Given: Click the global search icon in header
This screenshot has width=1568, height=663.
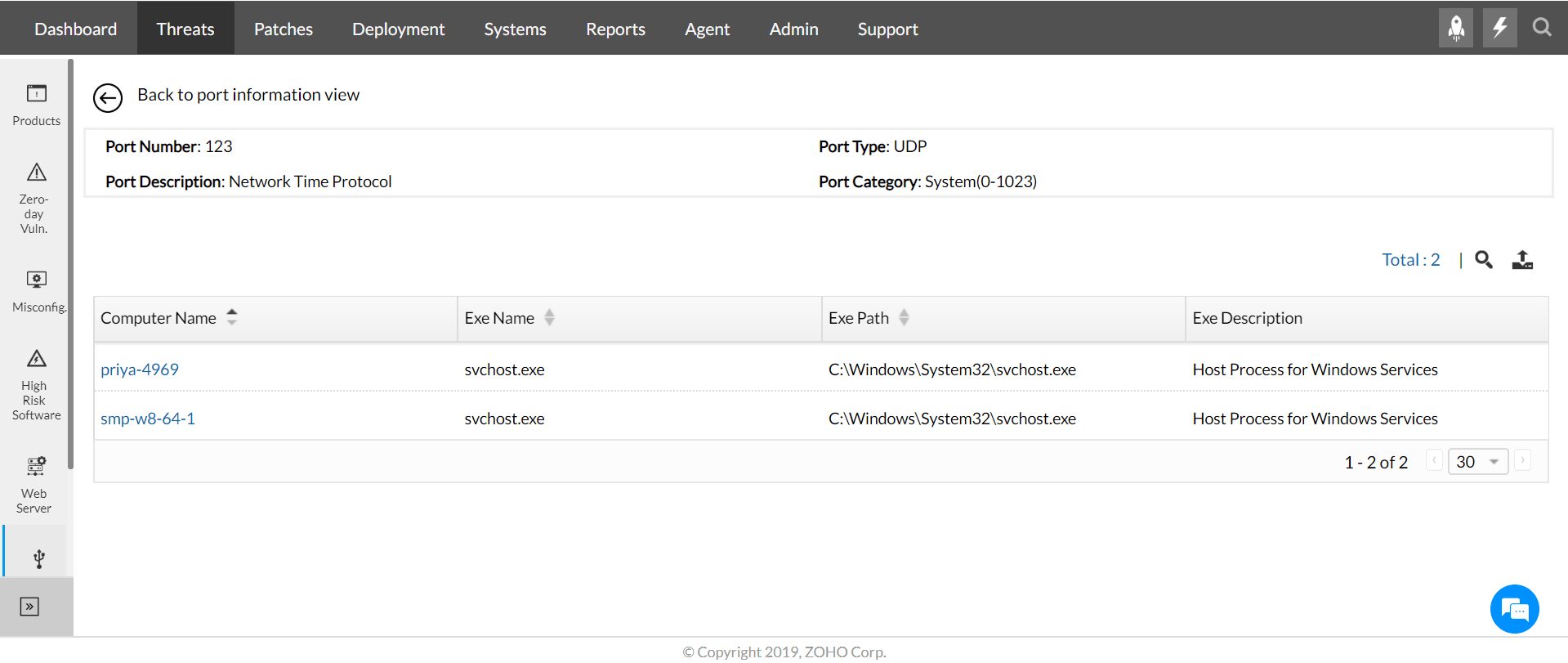Looking at the screenshot, I should click(1542, 28).
